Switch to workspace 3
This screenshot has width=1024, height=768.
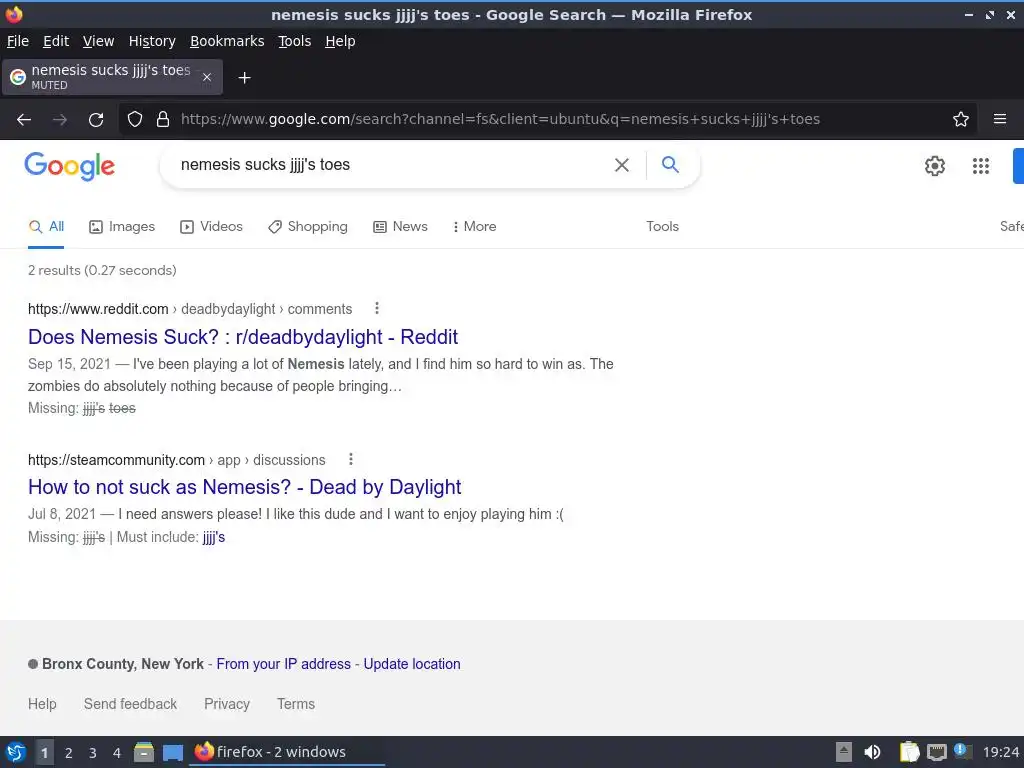point(93,753)
